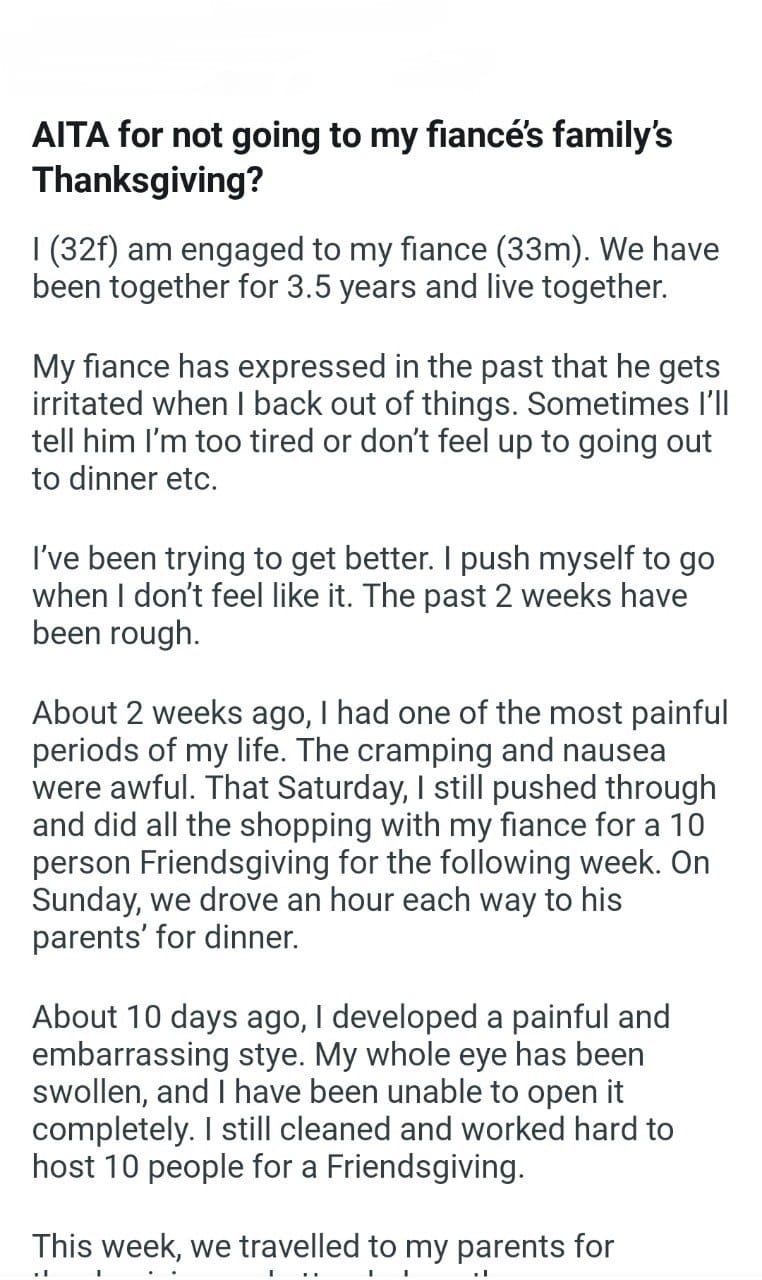Click the line starting "About 2 weeks ago"

click(x=380, y=713)
